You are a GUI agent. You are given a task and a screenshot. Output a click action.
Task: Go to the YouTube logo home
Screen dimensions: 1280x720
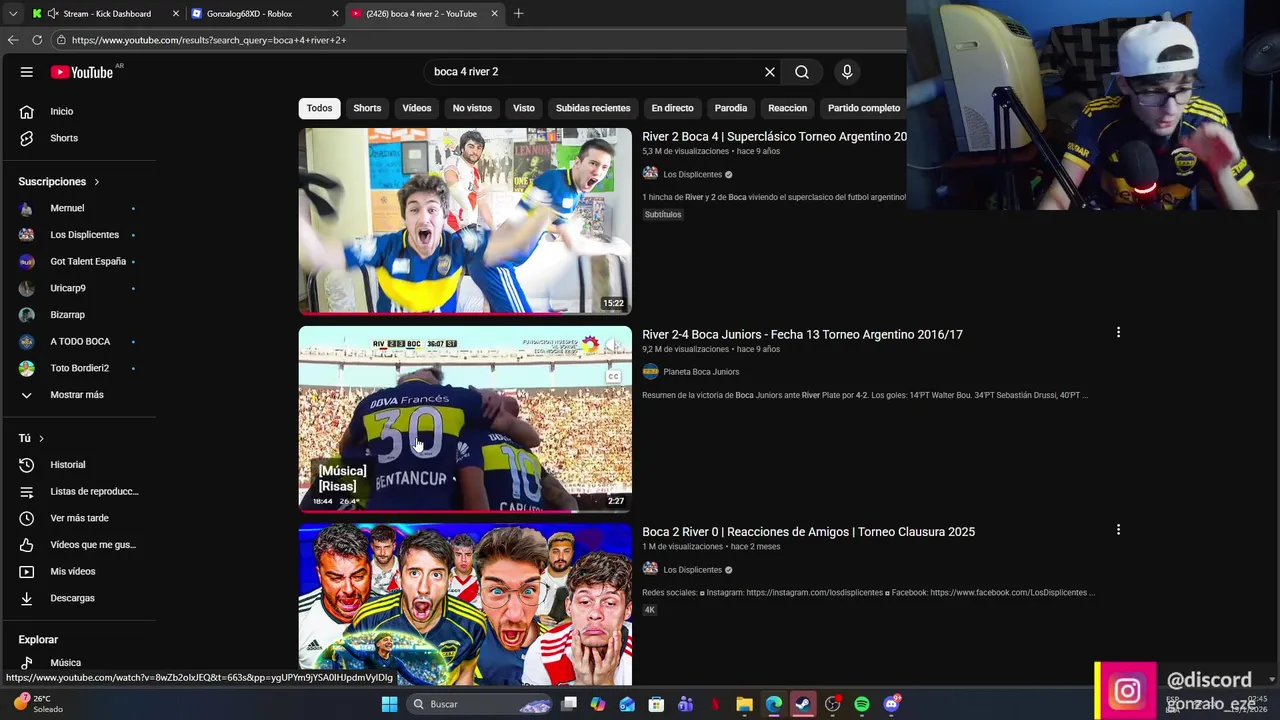click(x=82, y=72)
